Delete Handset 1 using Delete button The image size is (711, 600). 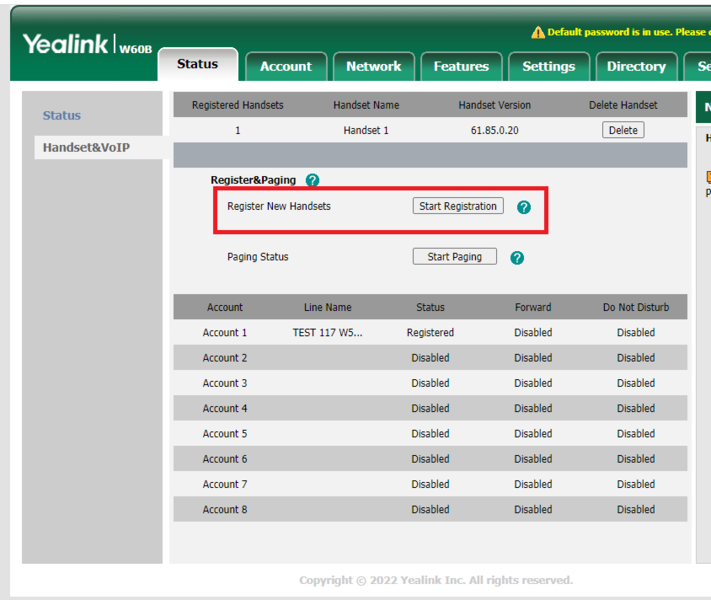click(623, 130)
